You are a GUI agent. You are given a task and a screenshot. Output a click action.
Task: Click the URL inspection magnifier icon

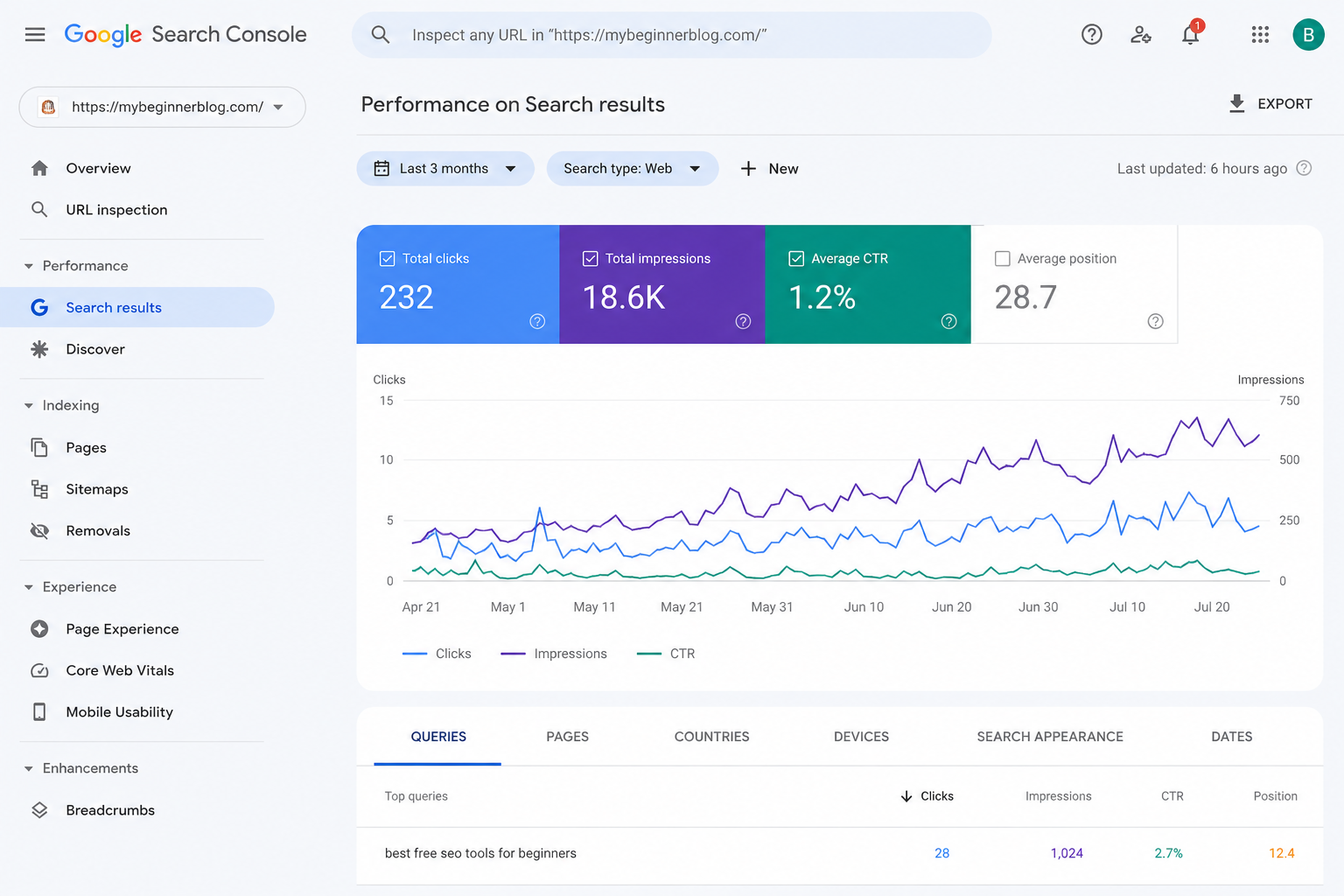click(39, 209)
